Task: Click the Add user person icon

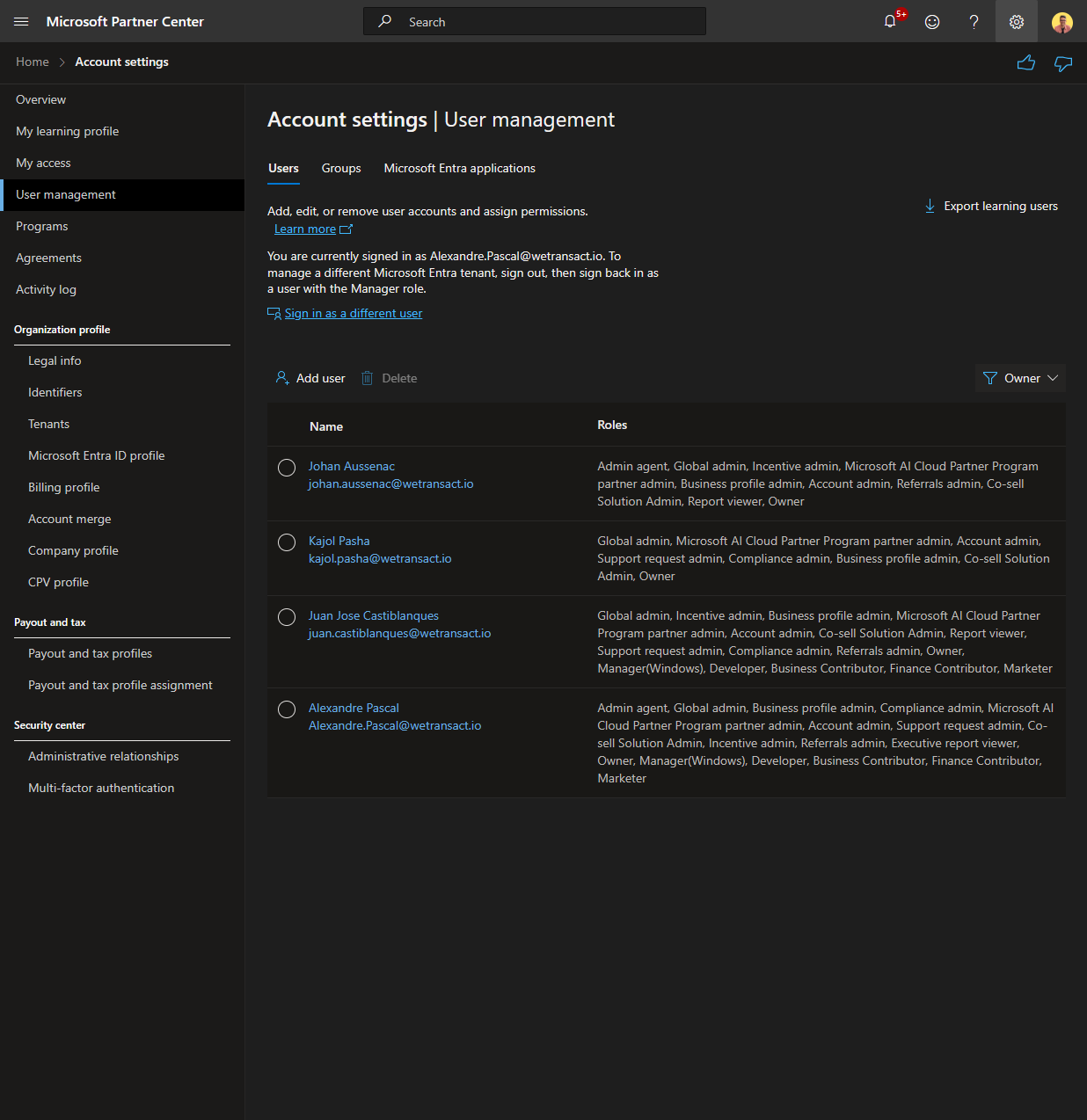Action: (282, 378)
